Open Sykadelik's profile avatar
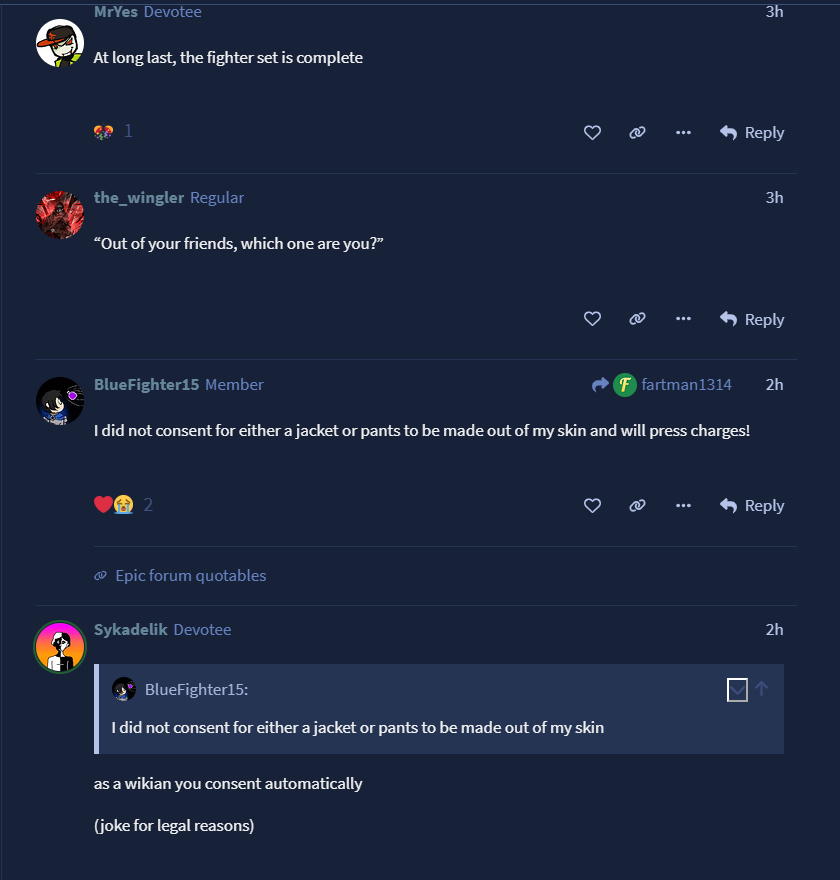Screen dimensions: 840x880 (60, 647)
